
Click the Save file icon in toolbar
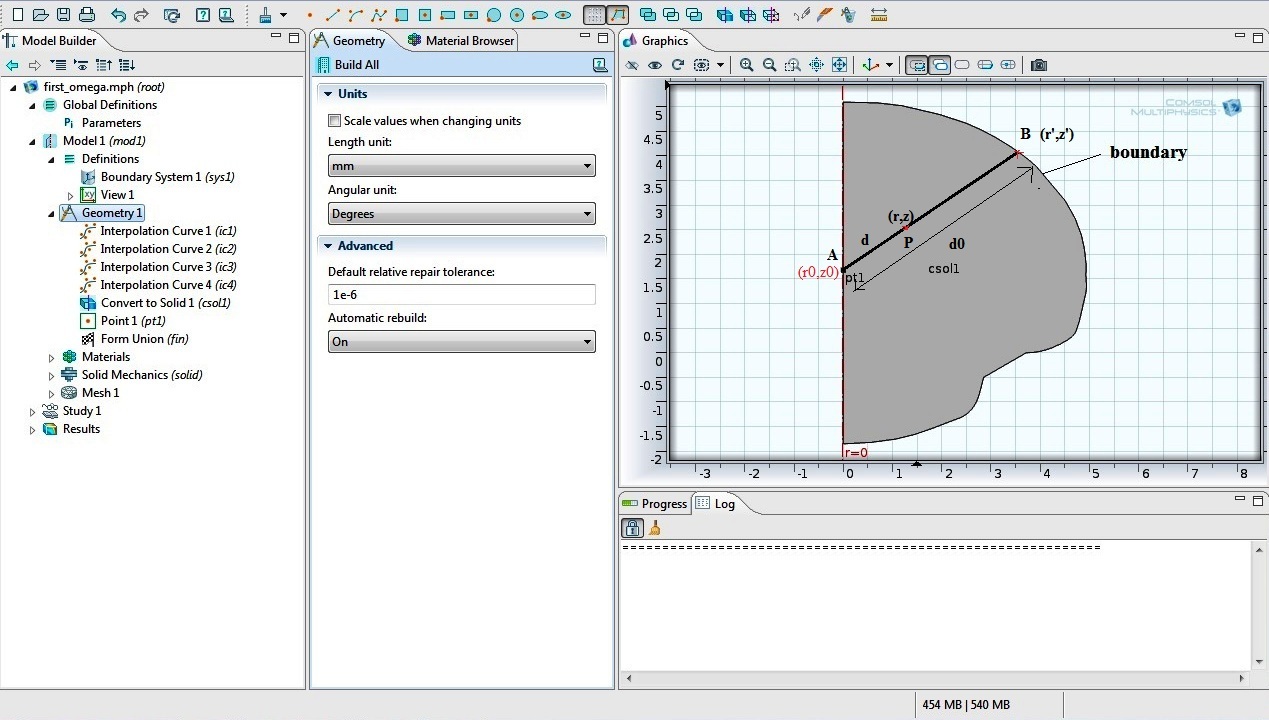pos(64,15)
